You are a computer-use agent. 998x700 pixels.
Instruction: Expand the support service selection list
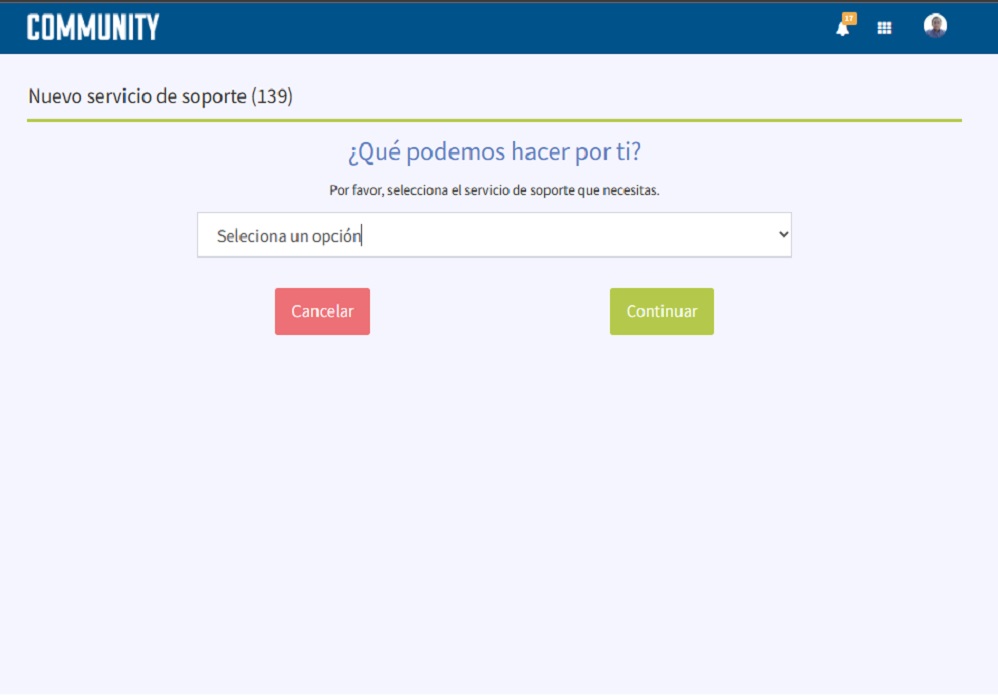pyautogui.click(x=495, y=235)
